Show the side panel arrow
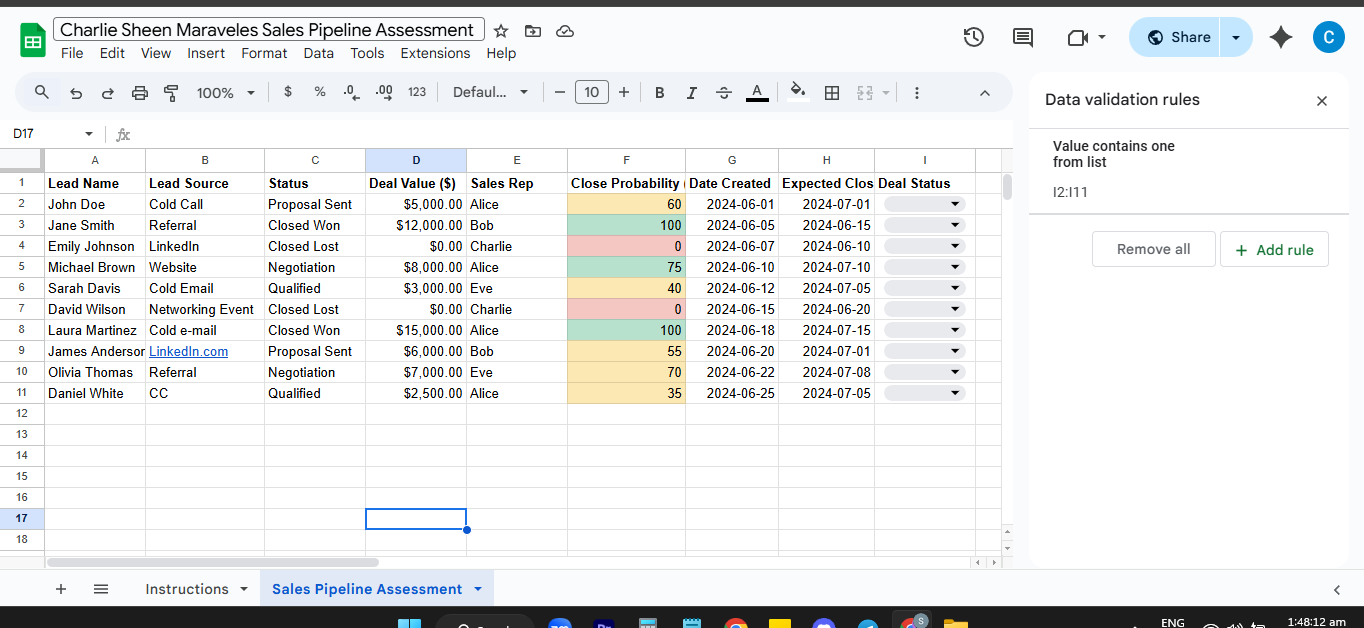This screenshot has height=628, width=1364. pyautogui.click(x=1337, y=590)
